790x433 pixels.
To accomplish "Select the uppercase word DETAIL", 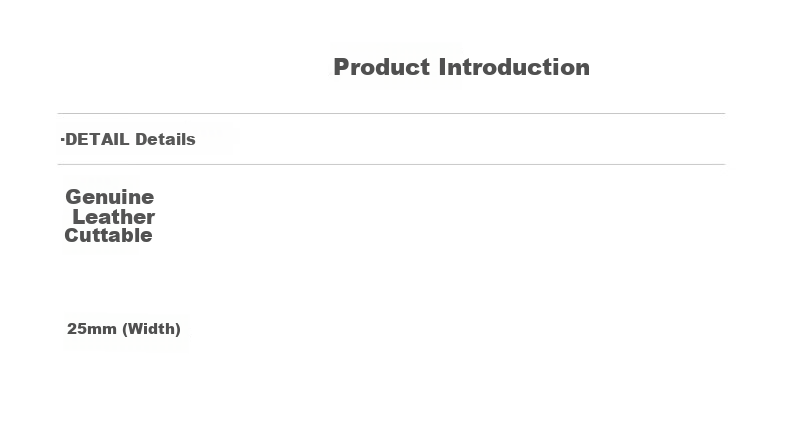I will (97, 139).
